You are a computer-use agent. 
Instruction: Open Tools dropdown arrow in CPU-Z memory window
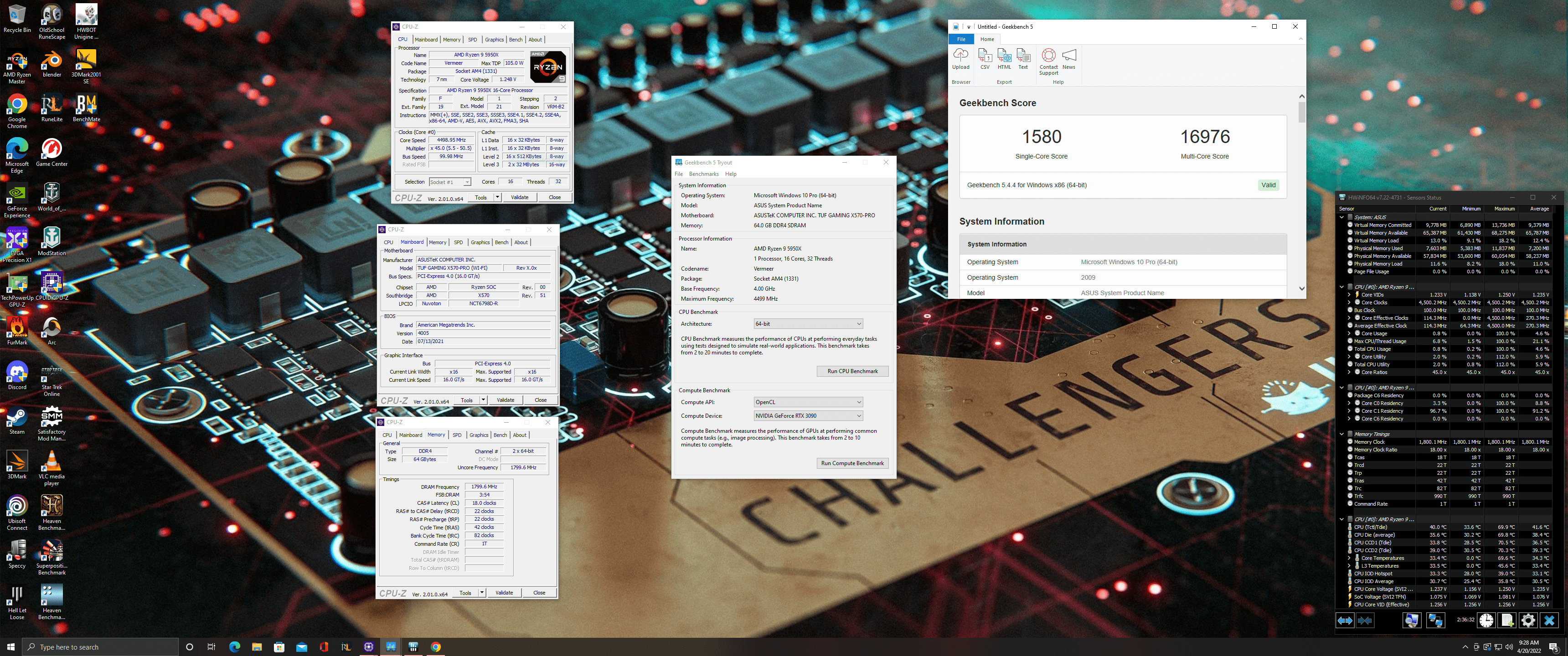481,593
